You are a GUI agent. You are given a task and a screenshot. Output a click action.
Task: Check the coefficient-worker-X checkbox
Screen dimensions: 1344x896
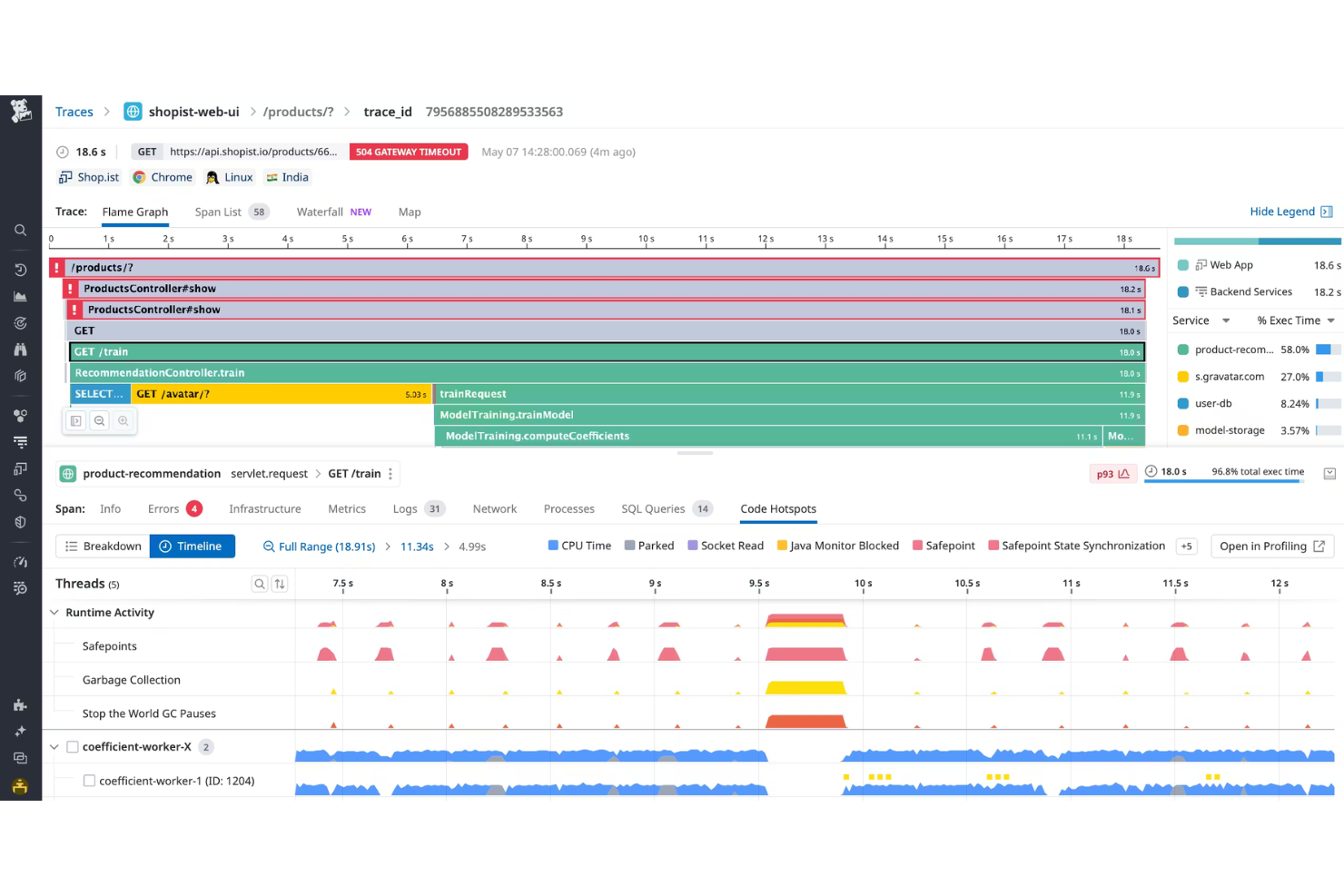click(x=72, y=746)
